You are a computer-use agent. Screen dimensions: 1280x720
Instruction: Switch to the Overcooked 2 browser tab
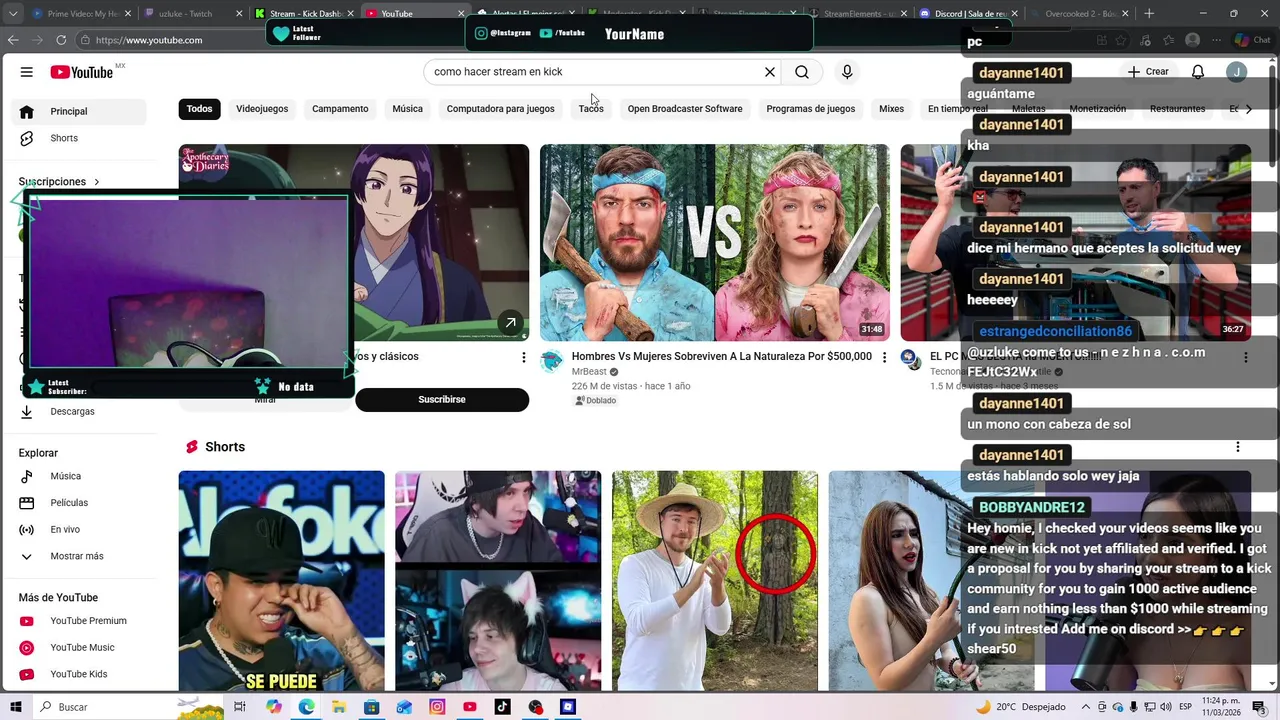tap(1078, 14)
